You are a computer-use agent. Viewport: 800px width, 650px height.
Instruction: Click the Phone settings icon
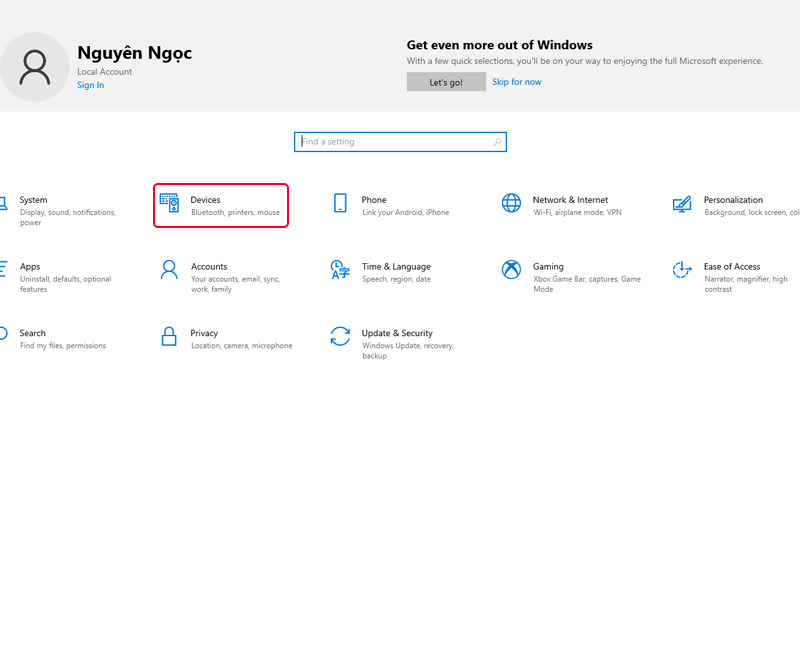tap(340, 203)
